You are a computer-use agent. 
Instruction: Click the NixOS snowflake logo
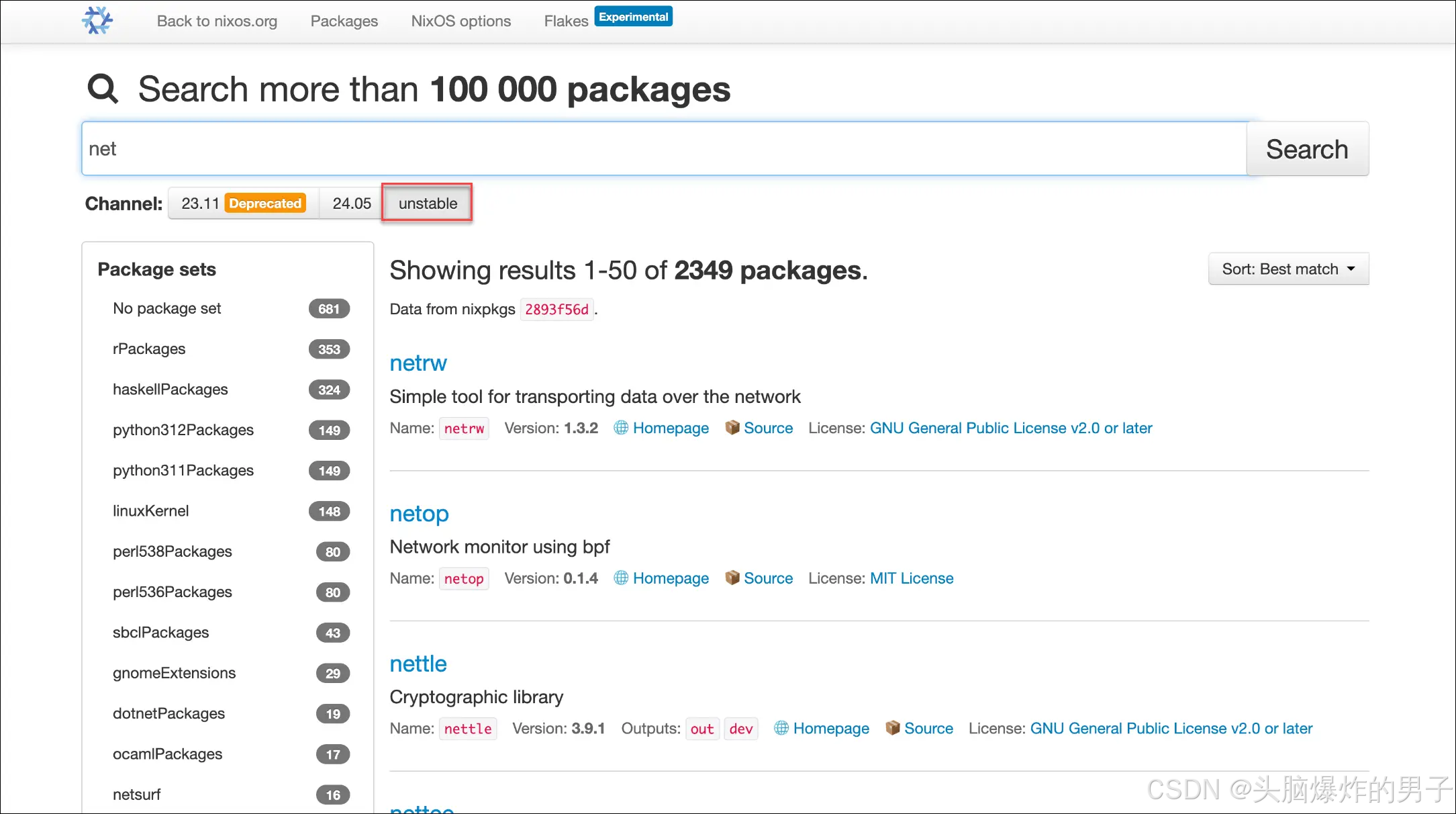pyautogui.click(x=97, y=21)
